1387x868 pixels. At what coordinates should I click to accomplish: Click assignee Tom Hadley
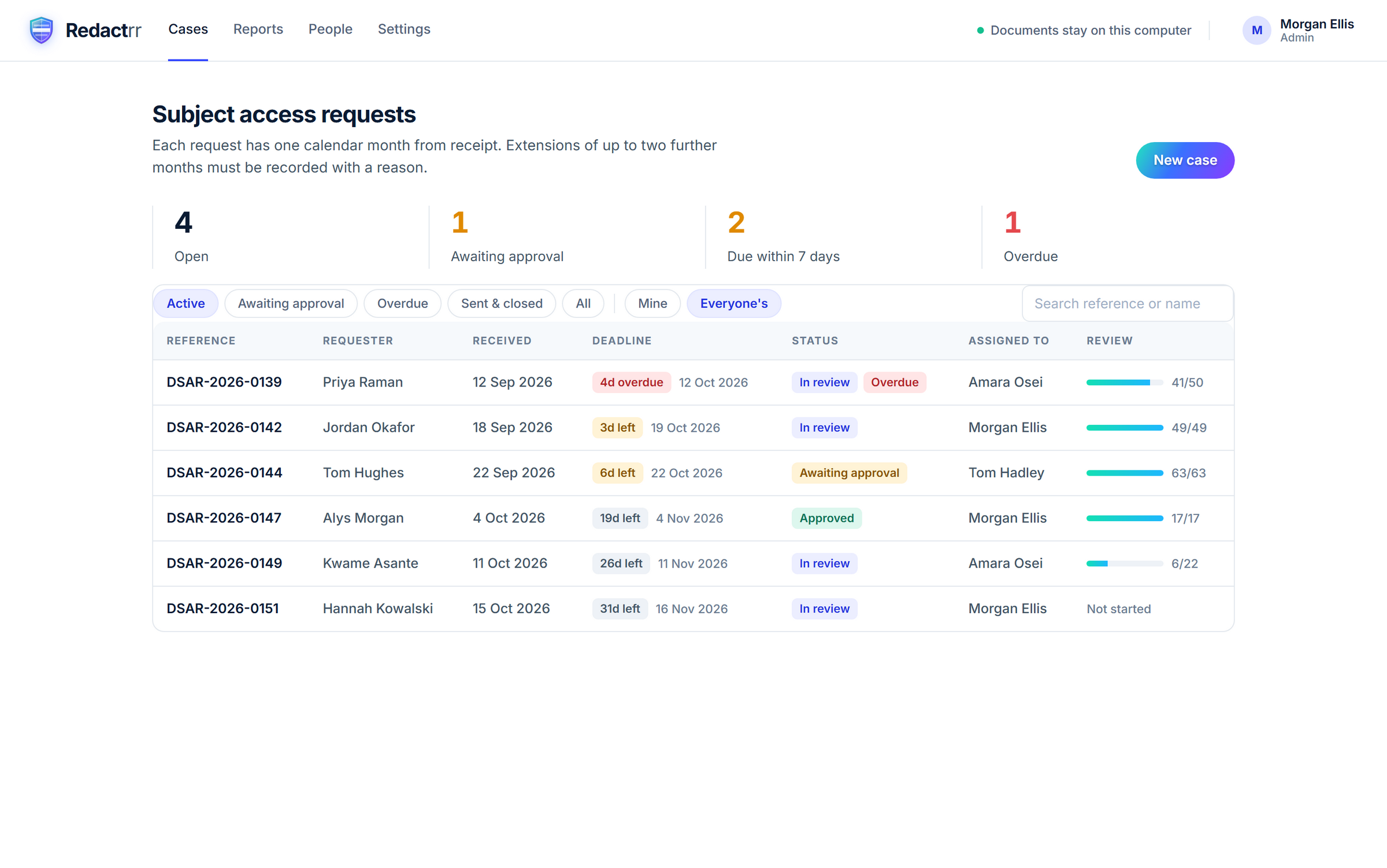point(1006,473)
